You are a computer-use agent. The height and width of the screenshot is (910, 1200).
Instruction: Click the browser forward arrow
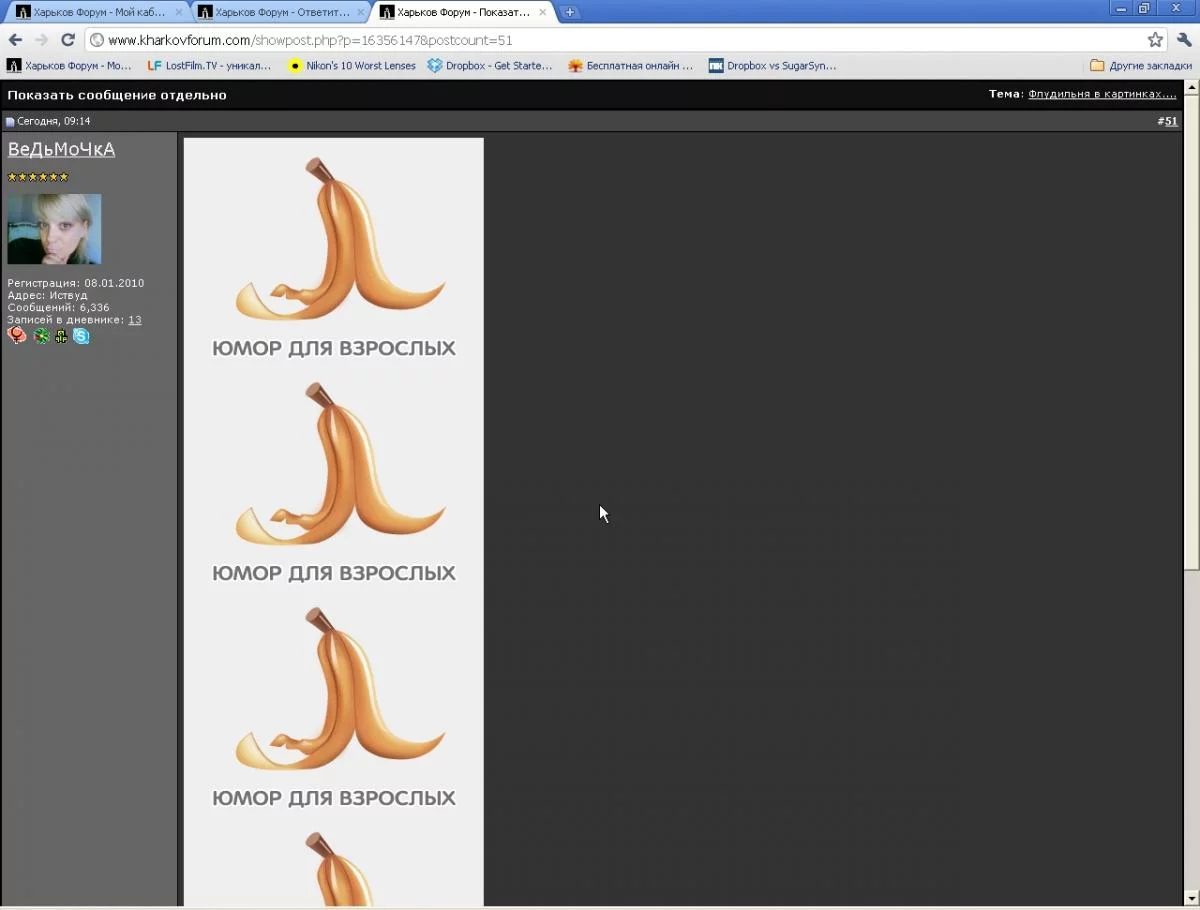(x=41, y=40)
